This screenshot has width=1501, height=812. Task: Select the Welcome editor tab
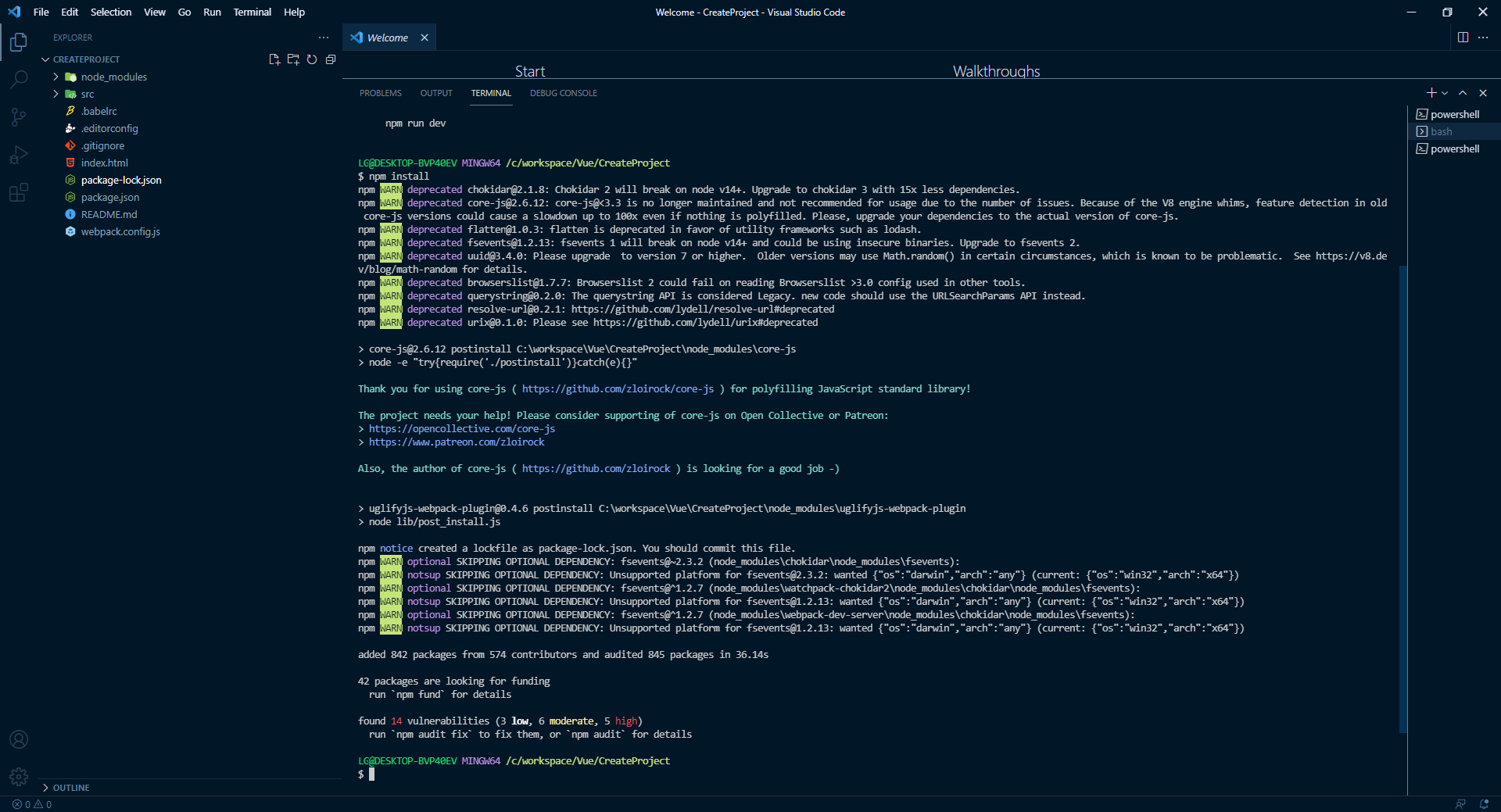pyautogui.click(x=388, y=38)
